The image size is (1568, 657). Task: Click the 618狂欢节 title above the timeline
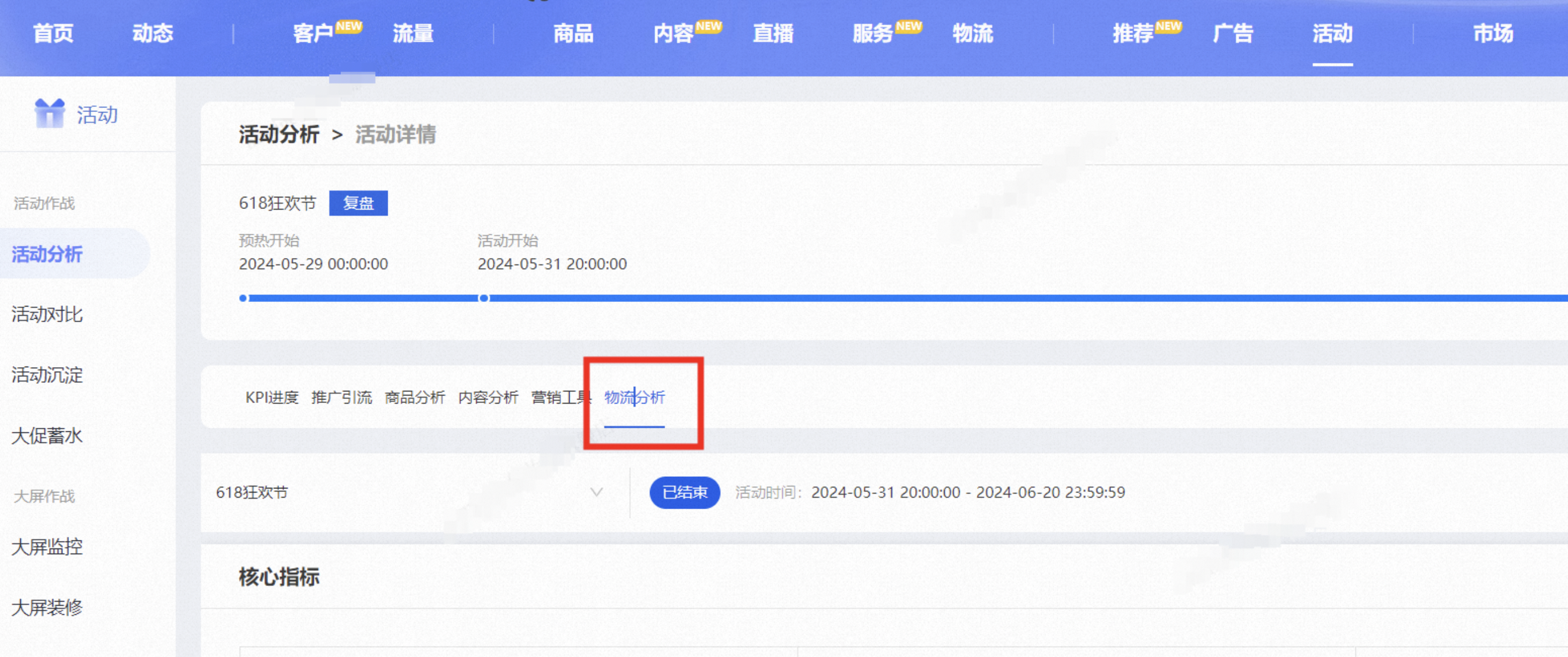pos(277,203)
